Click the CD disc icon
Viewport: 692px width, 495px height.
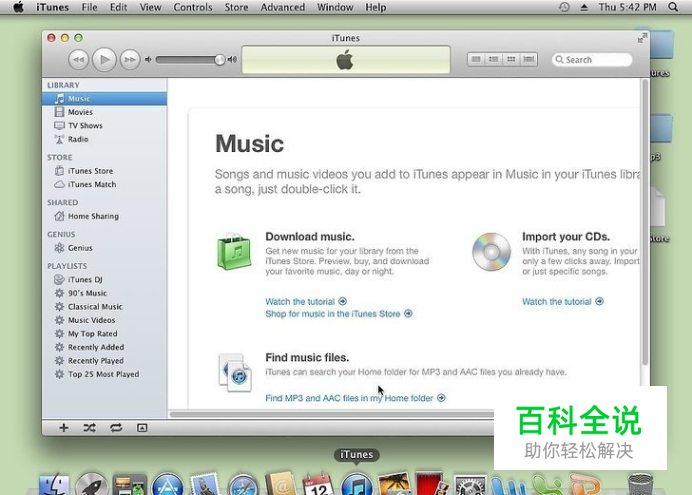491,251
